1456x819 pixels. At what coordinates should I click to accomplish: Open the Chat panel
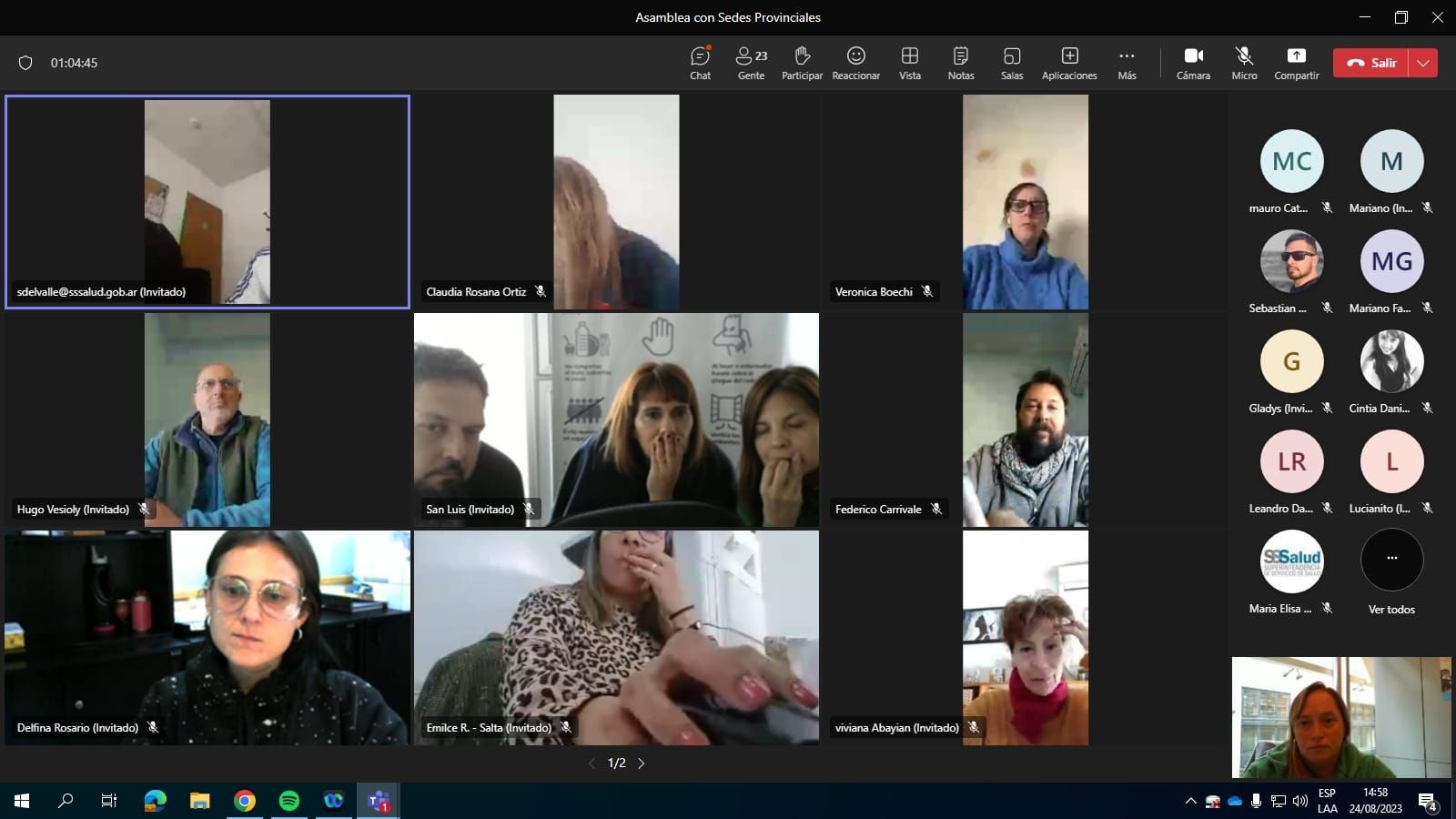(700, 63)
